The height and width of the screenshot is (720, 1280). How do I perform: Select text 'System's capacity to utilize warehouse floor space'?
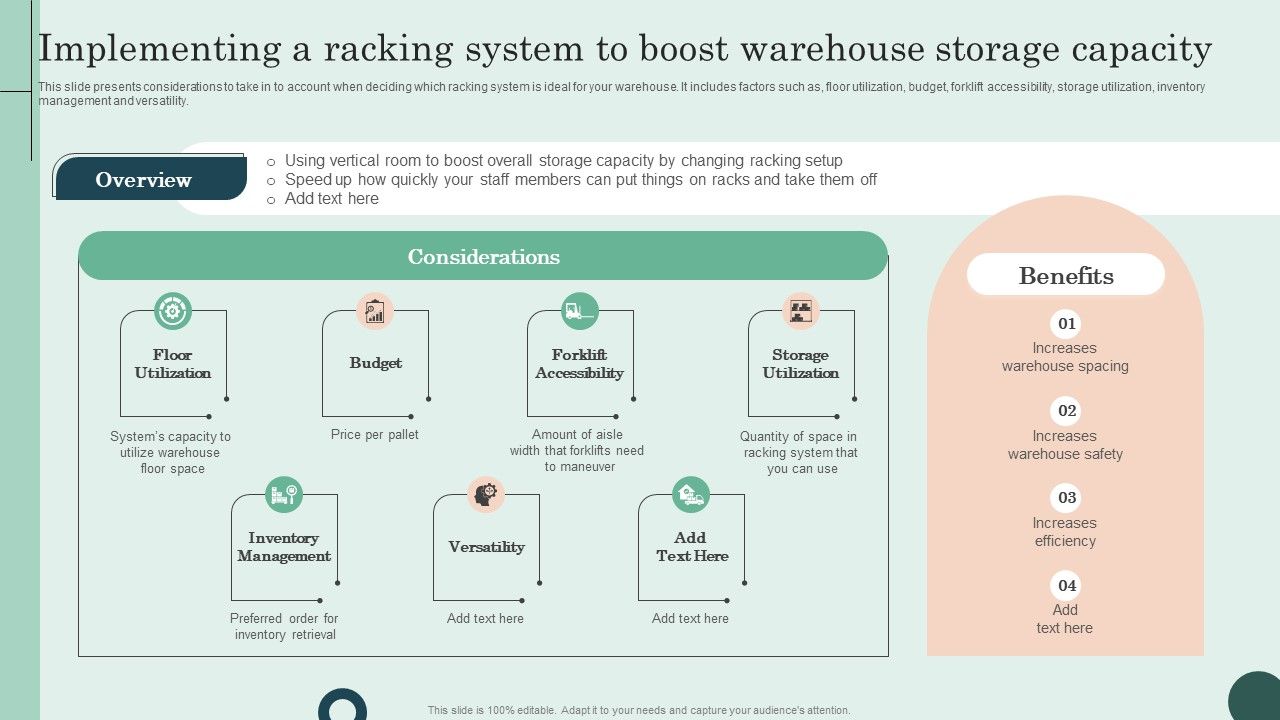click(x=171, y=453)
